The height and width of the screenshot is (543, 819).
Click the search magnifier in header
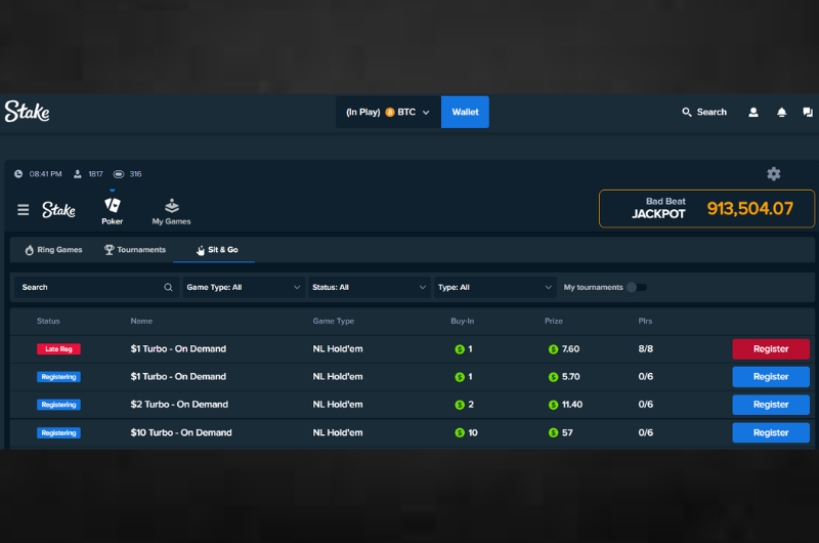pos(686,112)
